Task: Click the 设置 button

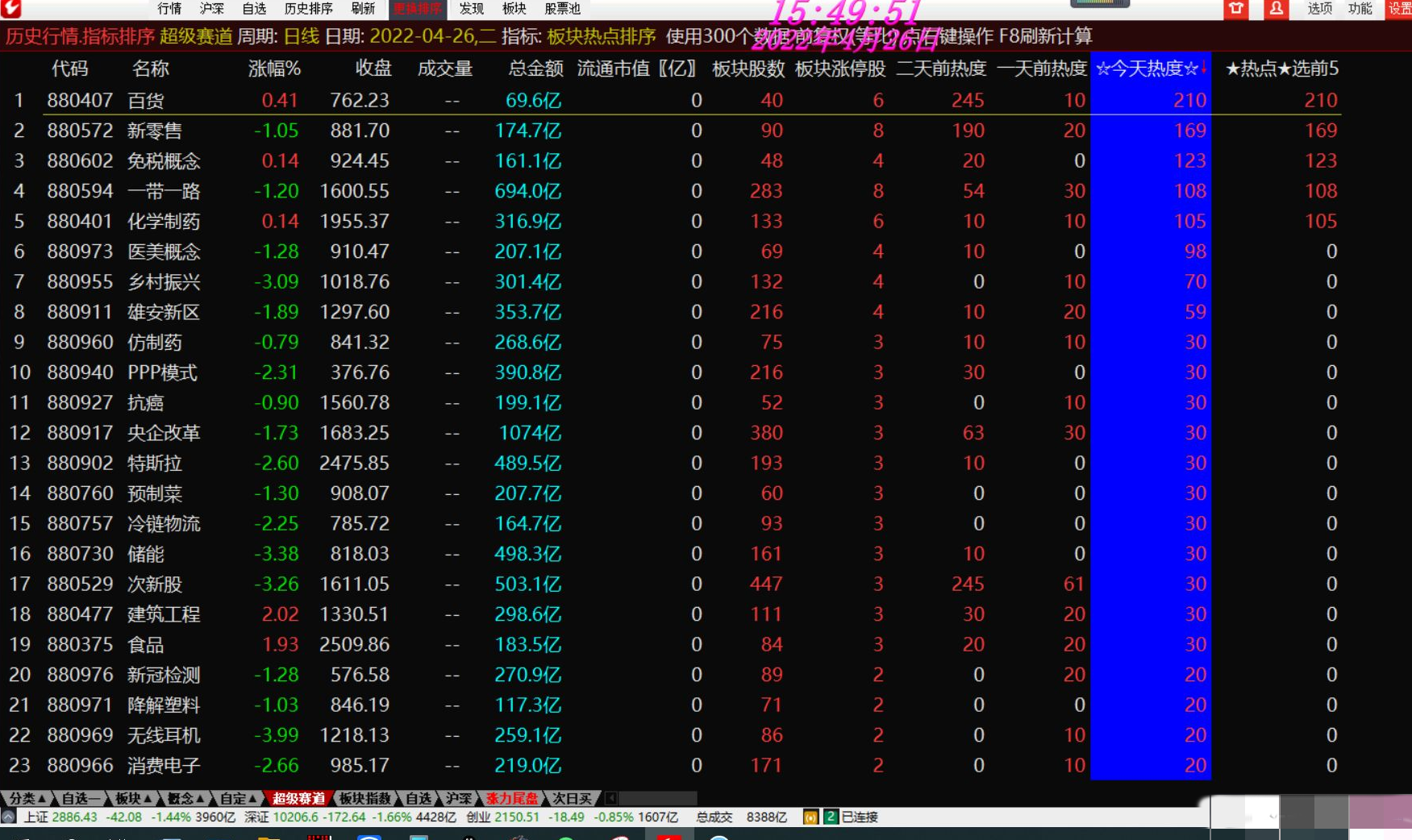Action: pyautogui.click(x=1399, y=9)
